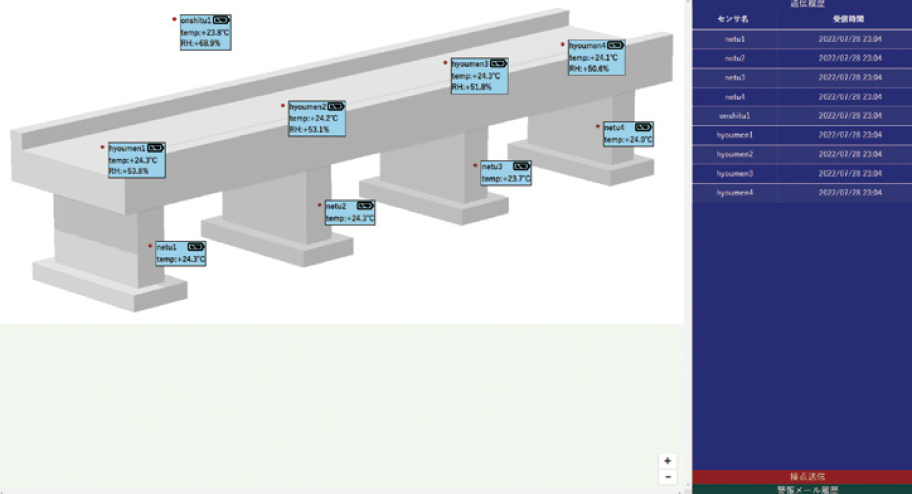Screen dimensions: 912x494
Task: Click the battery icon on hyoumen4 label
Action: click(615, 45)
